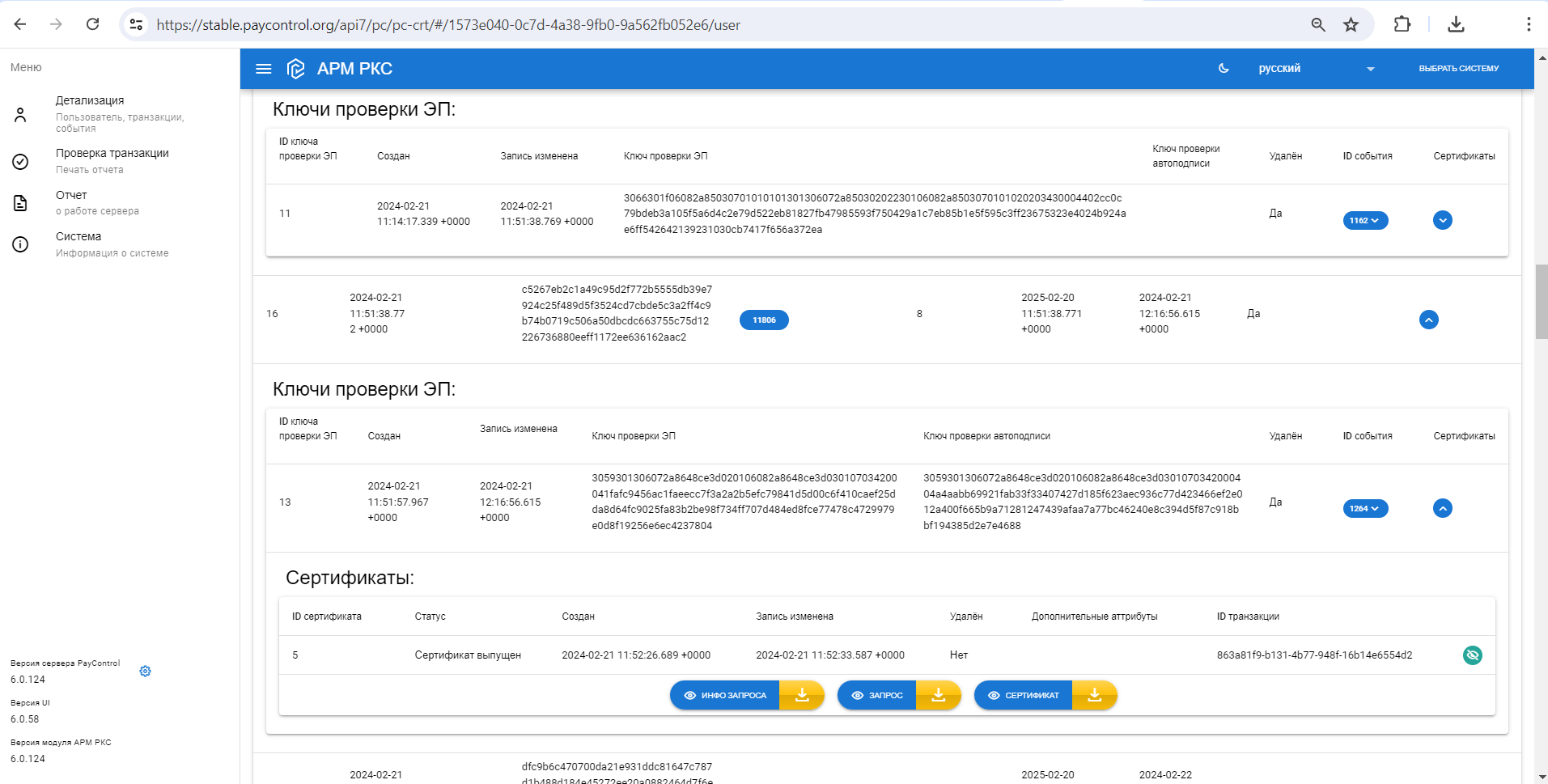Click status Сертификат выпущен
This screenshot has height=784, width=1548.
click(x=468, y=655)
